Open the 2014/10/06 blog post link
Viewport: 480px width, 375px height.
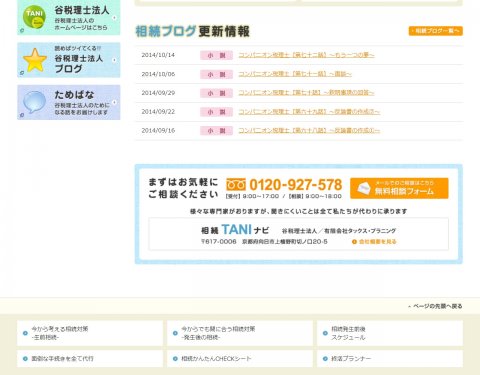[x=295, y=74]
